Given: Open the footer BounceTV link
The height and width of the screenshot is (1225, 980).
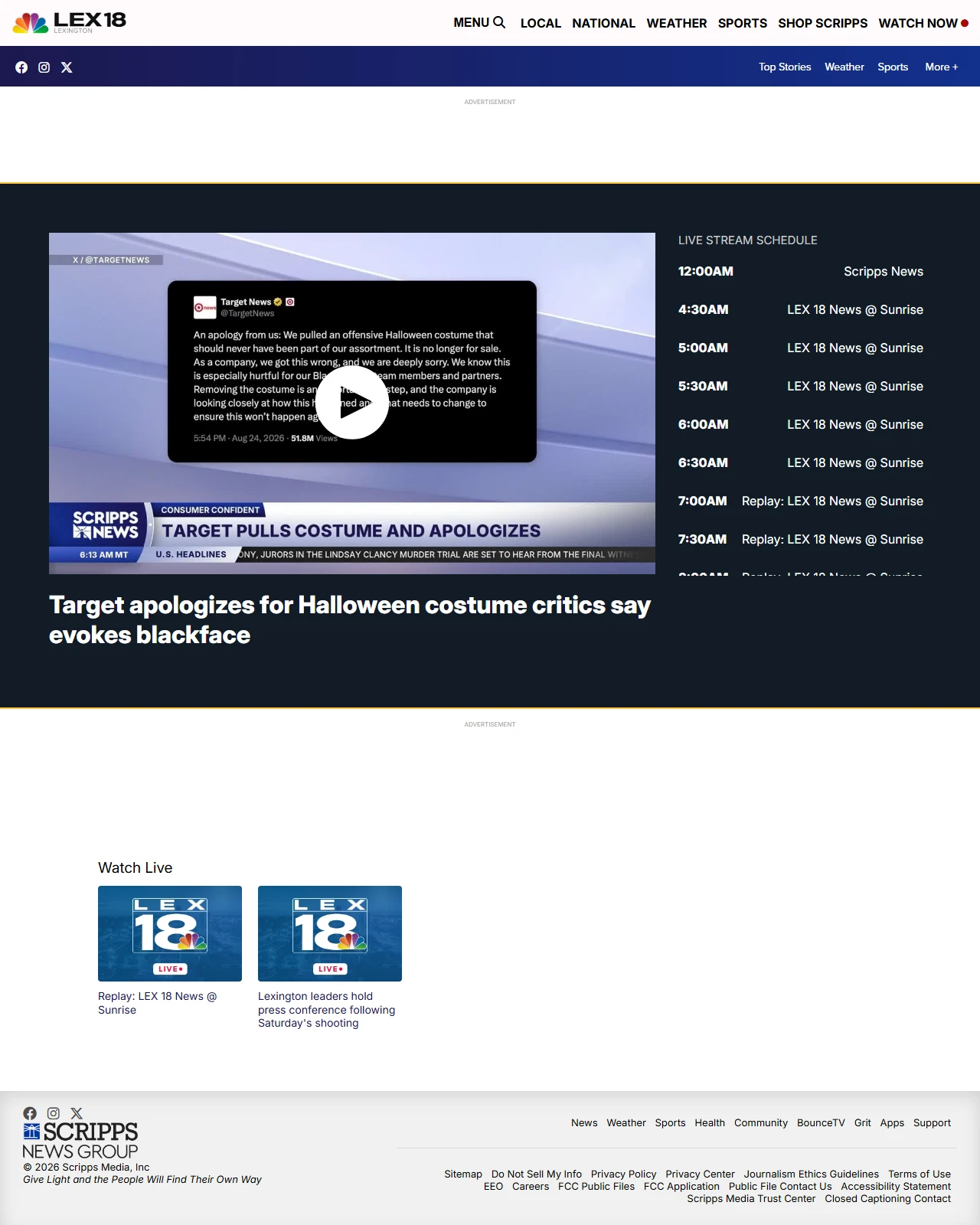Looking at the screenshot, I should coord(821,1122).
